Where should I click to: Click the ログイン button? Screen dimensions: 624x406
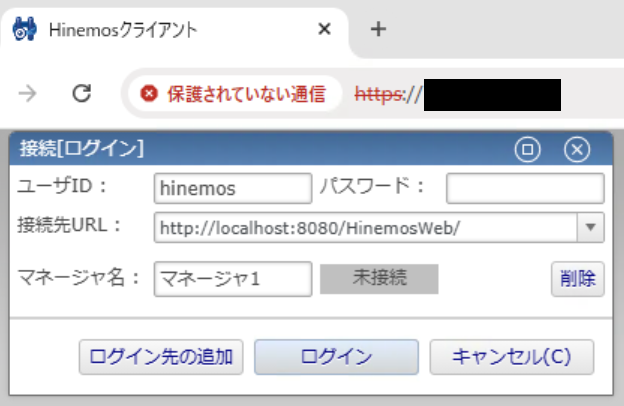click(x=337, y=357)
